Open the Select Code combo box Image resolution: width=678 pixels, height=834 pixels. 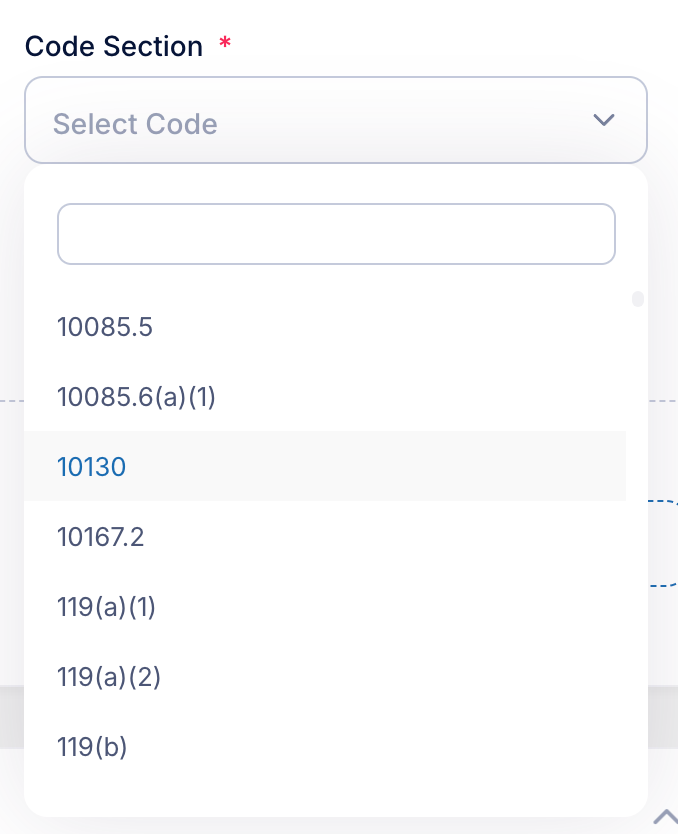click(336, 120)
